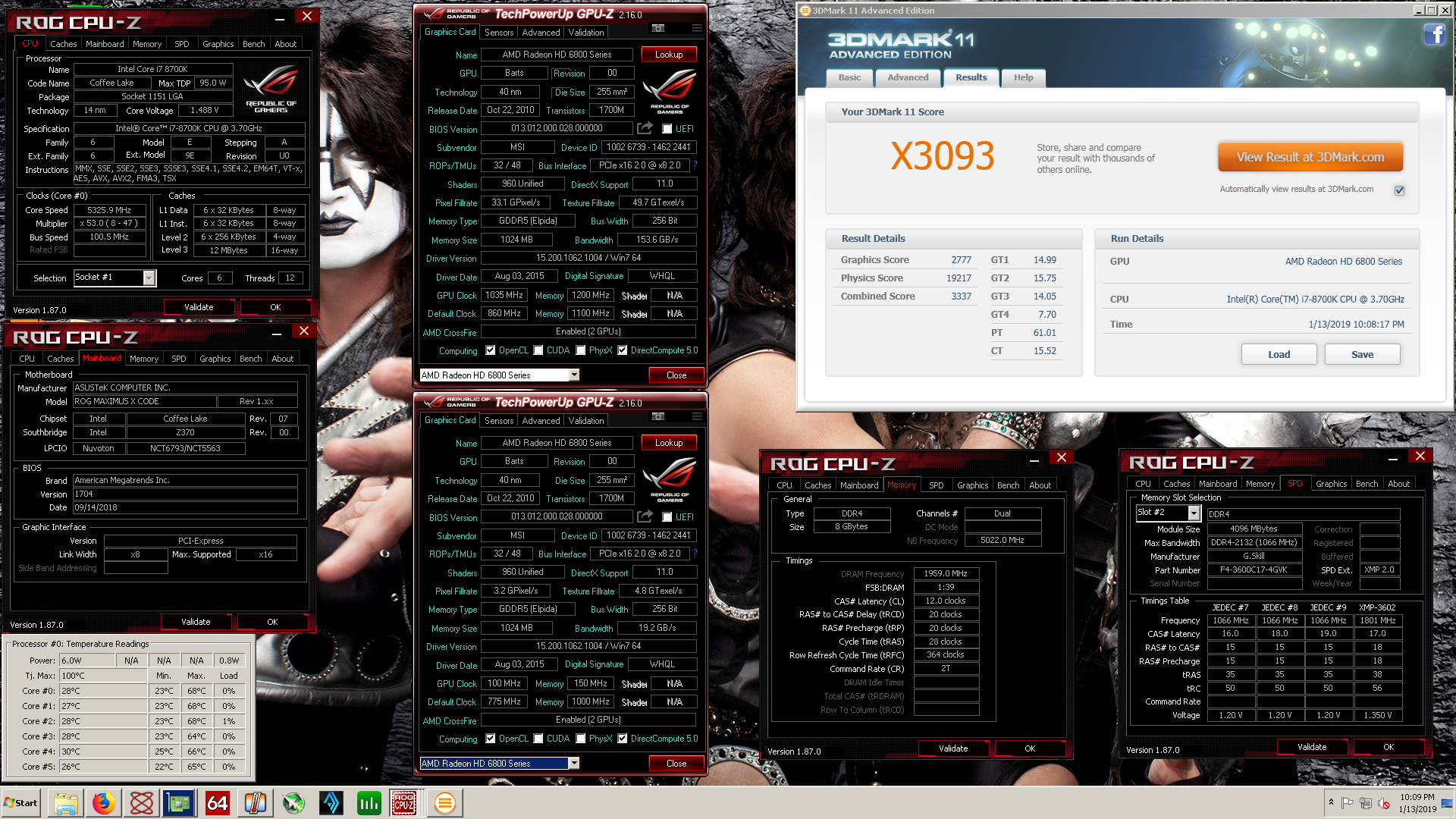This screenshot has width=1456, height=819.
Task: Switch to ROG CPU-Z via taskbar icon
Action: (403, 803)
